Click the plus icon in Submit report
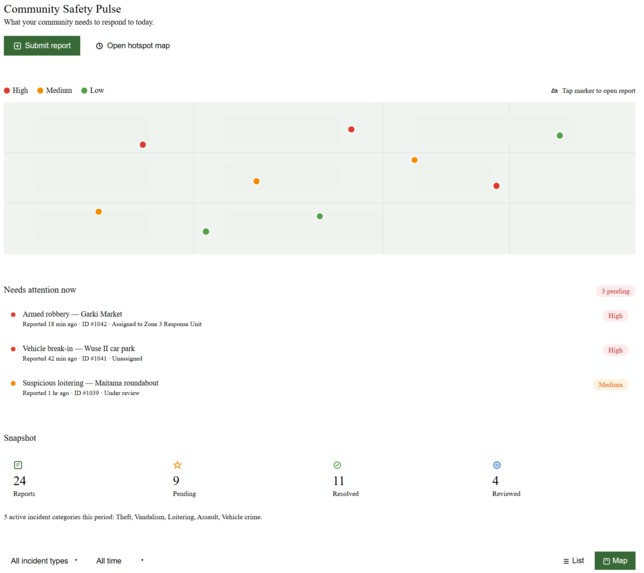Image resolution: width=644 pixels, height=573 pixels. (17, 46)
